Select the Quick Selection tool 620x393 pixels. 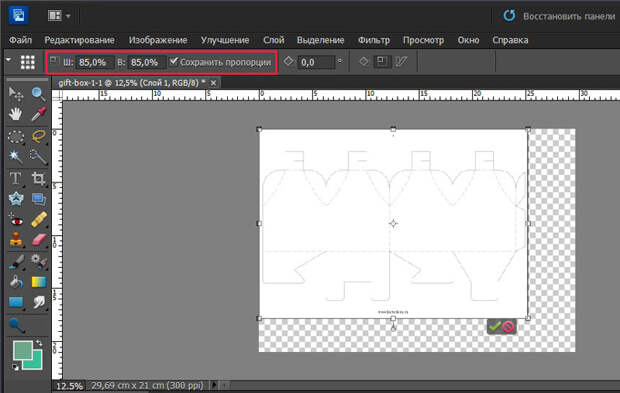click(38, 157)
